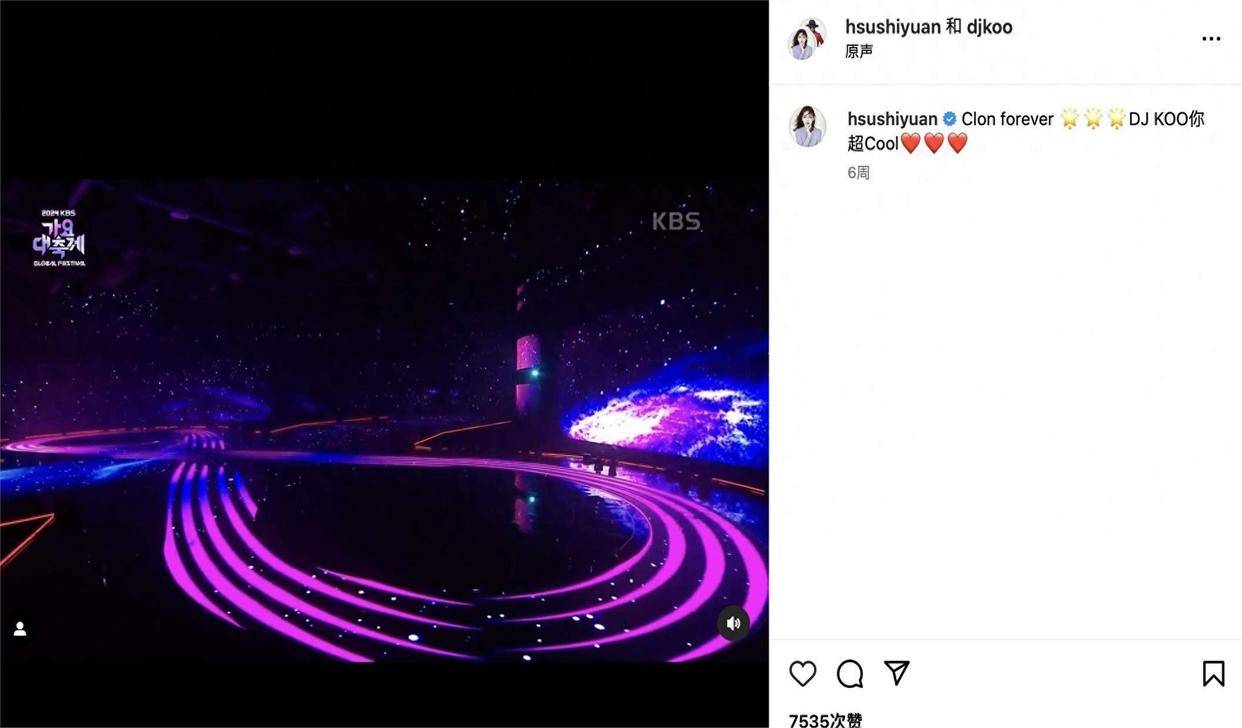
Task: Open the three-dot more options menu
Action: point(1211,39)
